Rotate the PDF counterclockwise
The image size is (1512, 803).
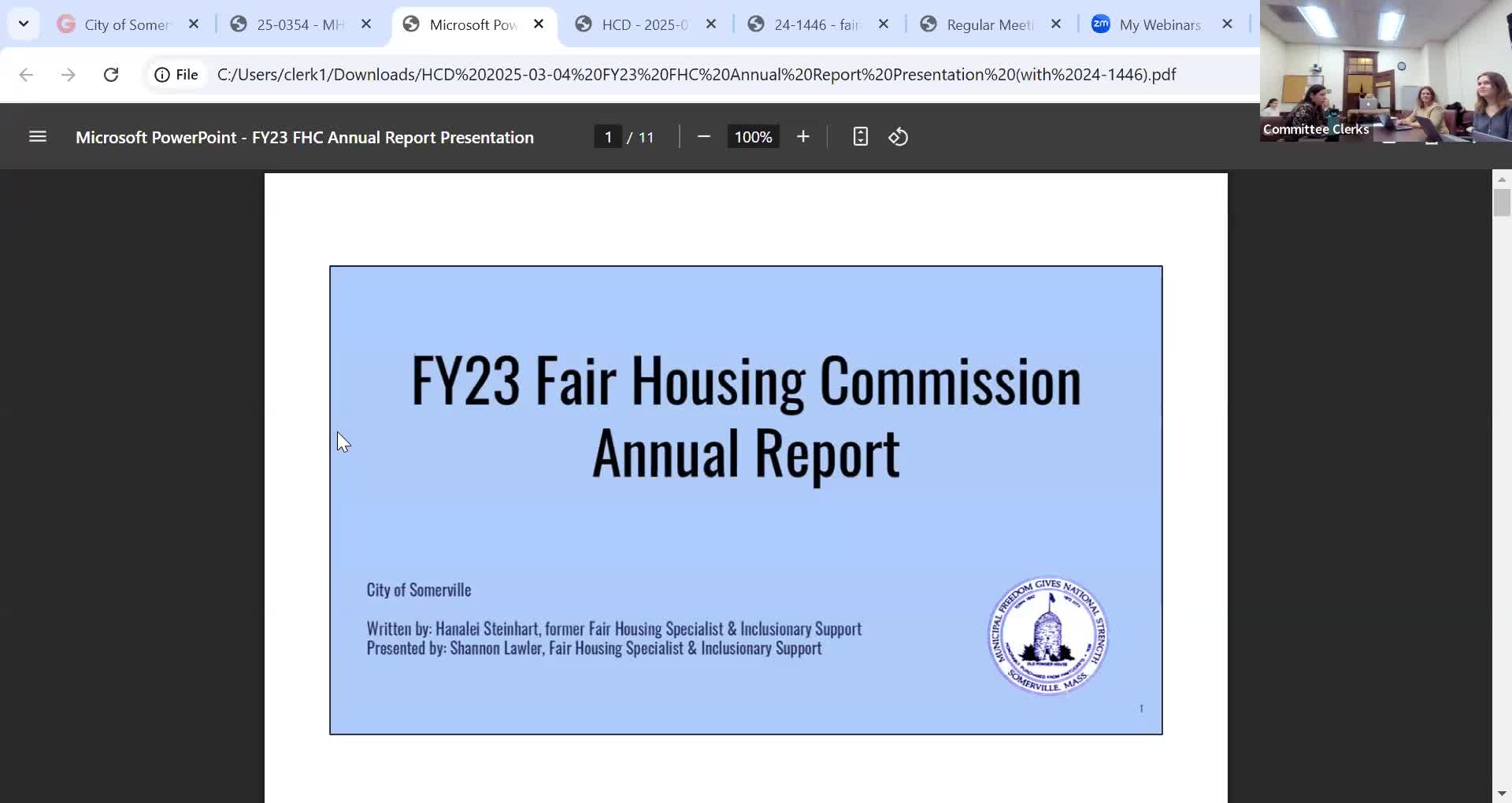coord(898,136)
